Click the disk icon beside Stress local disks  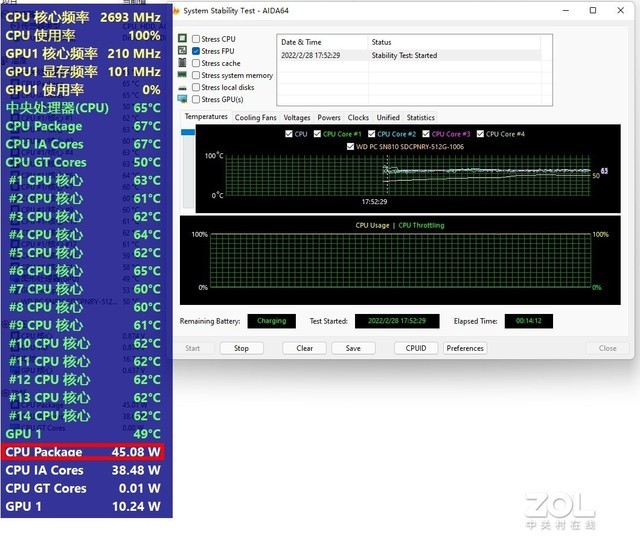tap(182, 87)
